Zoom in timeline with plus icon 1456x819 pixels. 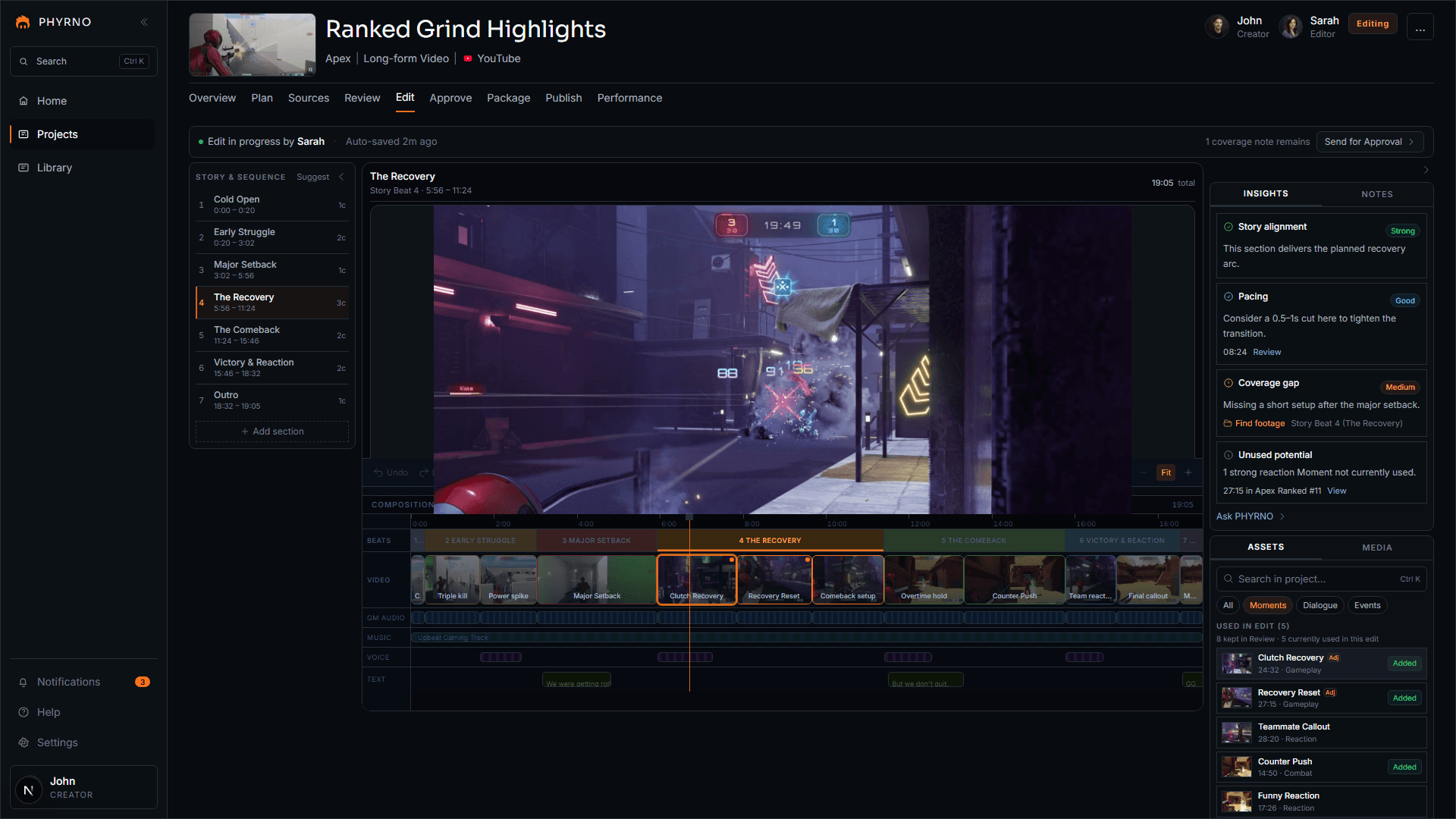point(1188,472)
